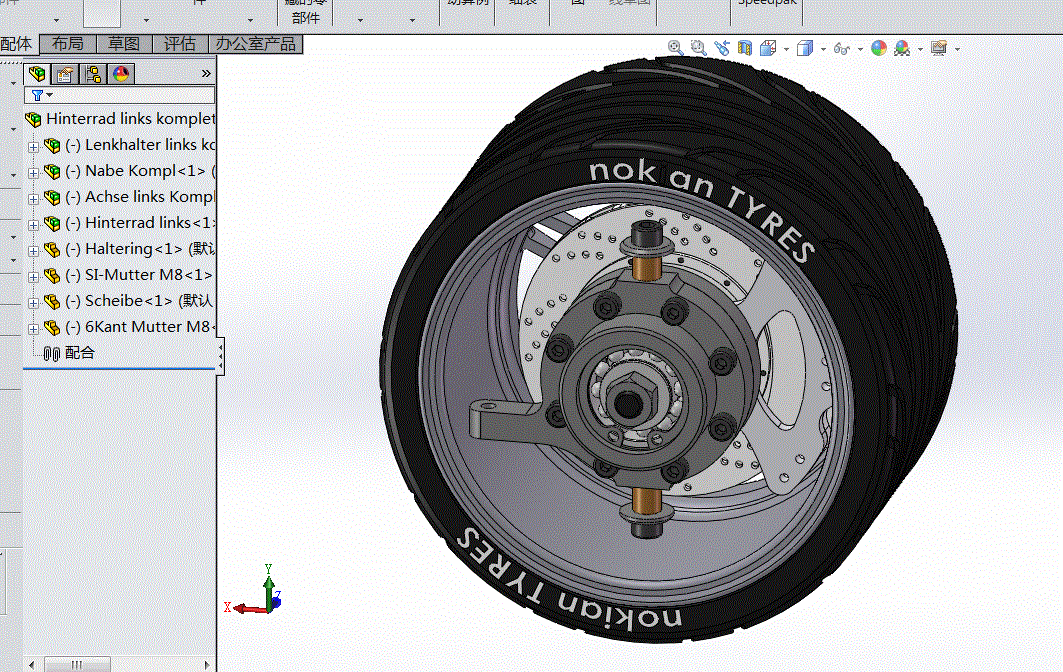Click the Apply Scene globe icon
Image resolution: width=1063 pixels, height=672 pixels.
coord(878,47)
